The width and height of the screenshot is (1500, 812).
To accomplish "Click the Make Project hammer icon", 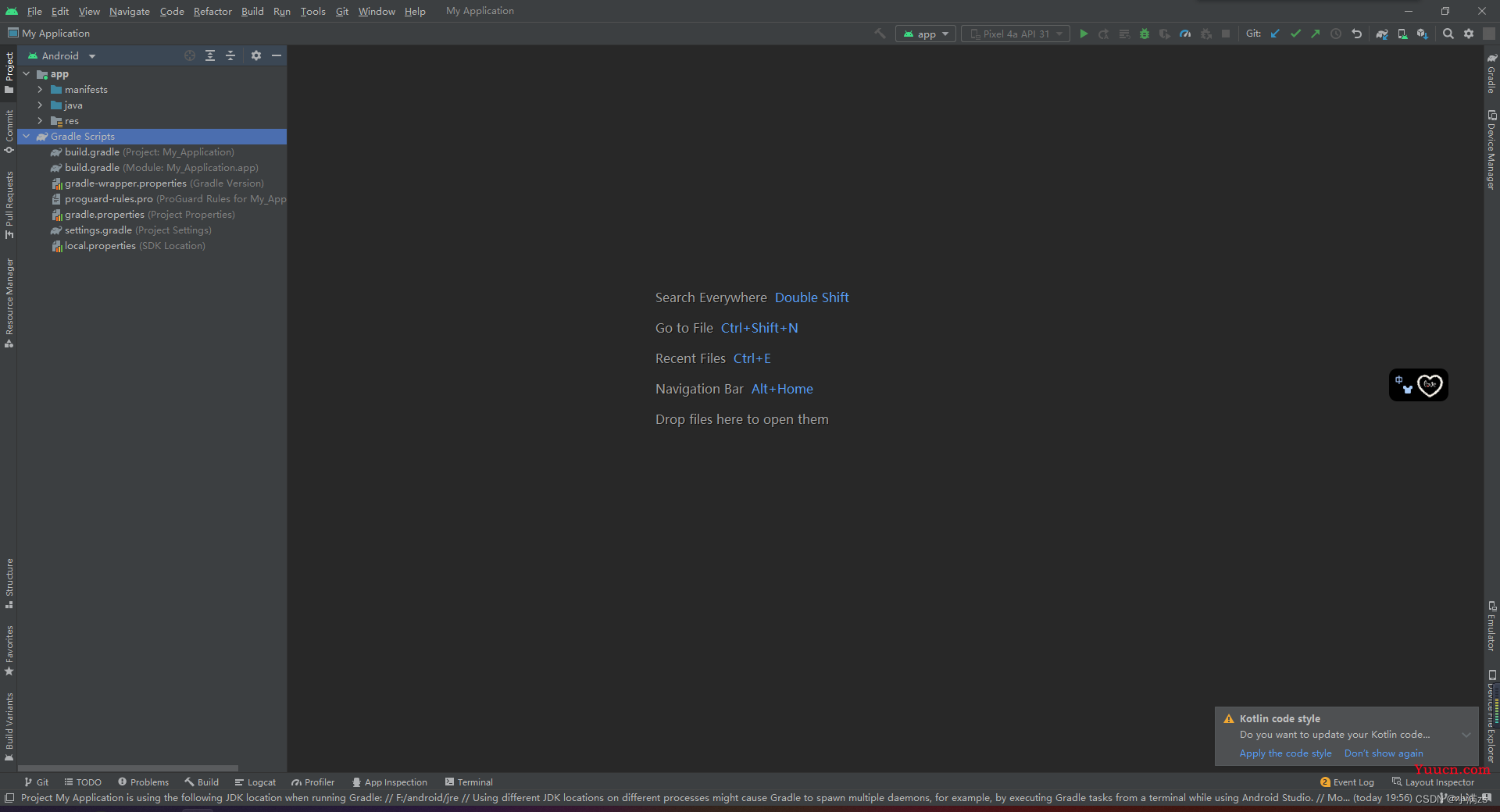I will click(x=880, y=34).
